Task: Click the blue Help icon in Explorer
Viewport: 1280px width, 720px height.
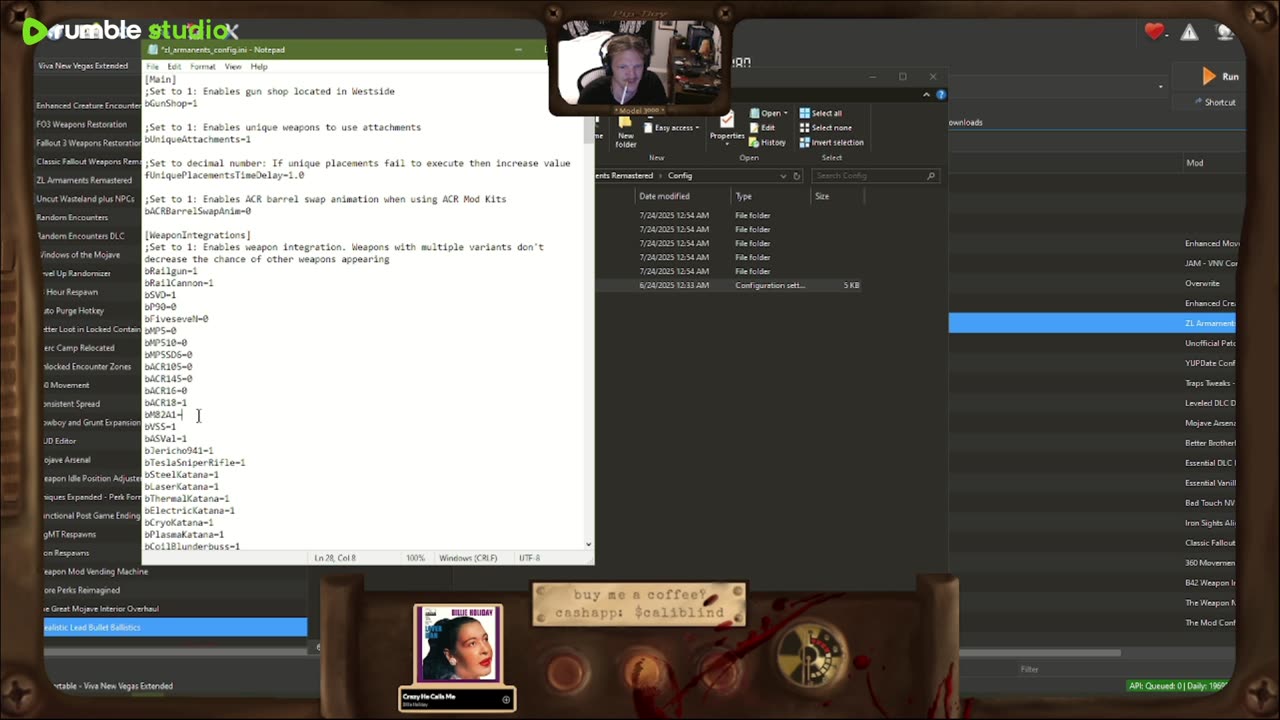Action: pyautogui.click(x=941, y=95)
